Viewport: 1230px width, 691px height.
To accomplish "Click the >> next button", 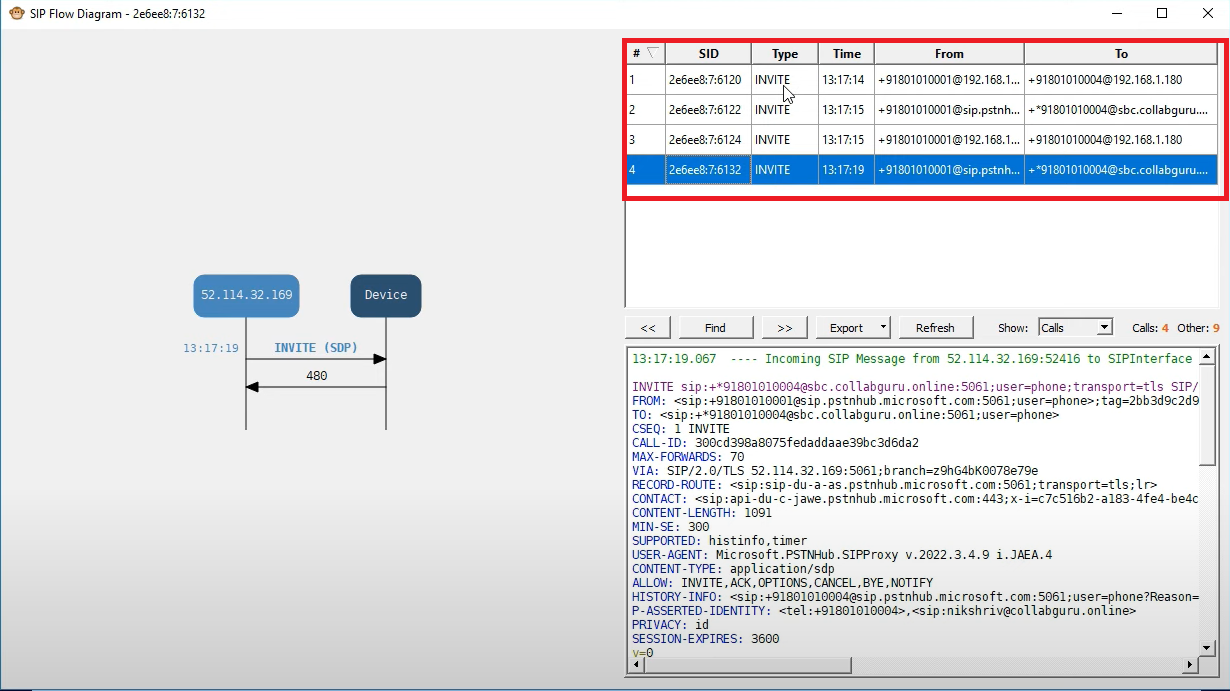I will (x=784, y=327).
